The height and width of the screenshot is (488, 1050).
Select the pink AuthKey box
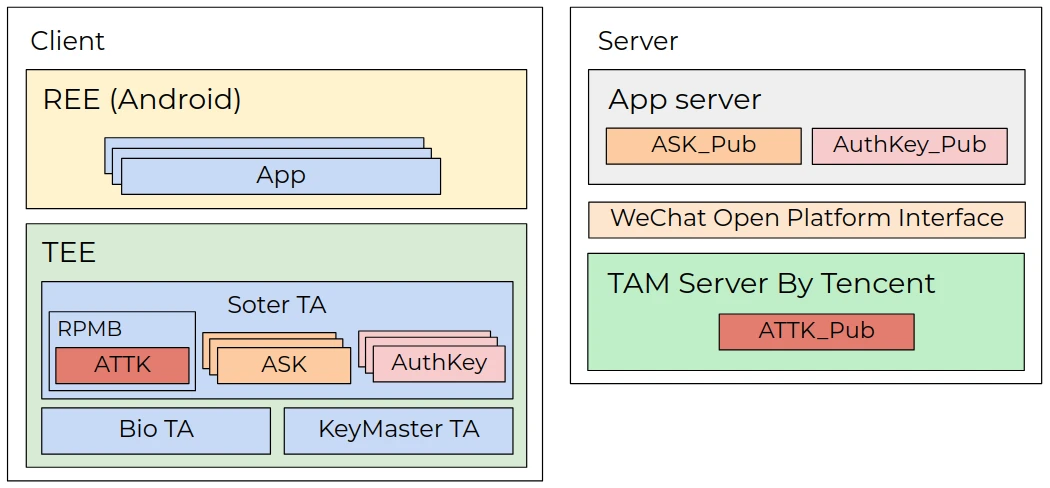tap(439, 364)
